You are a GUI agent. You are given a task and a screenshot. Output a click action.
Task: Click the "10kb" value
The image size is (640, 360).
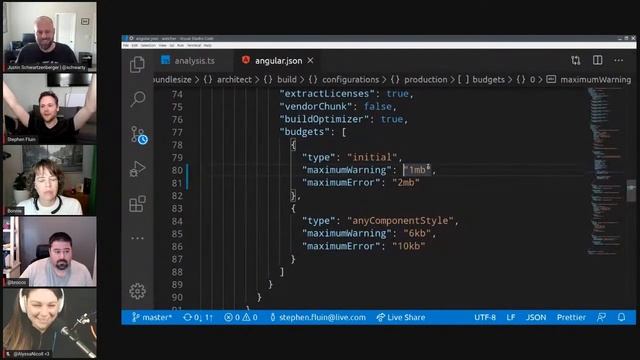pos(409,246)
